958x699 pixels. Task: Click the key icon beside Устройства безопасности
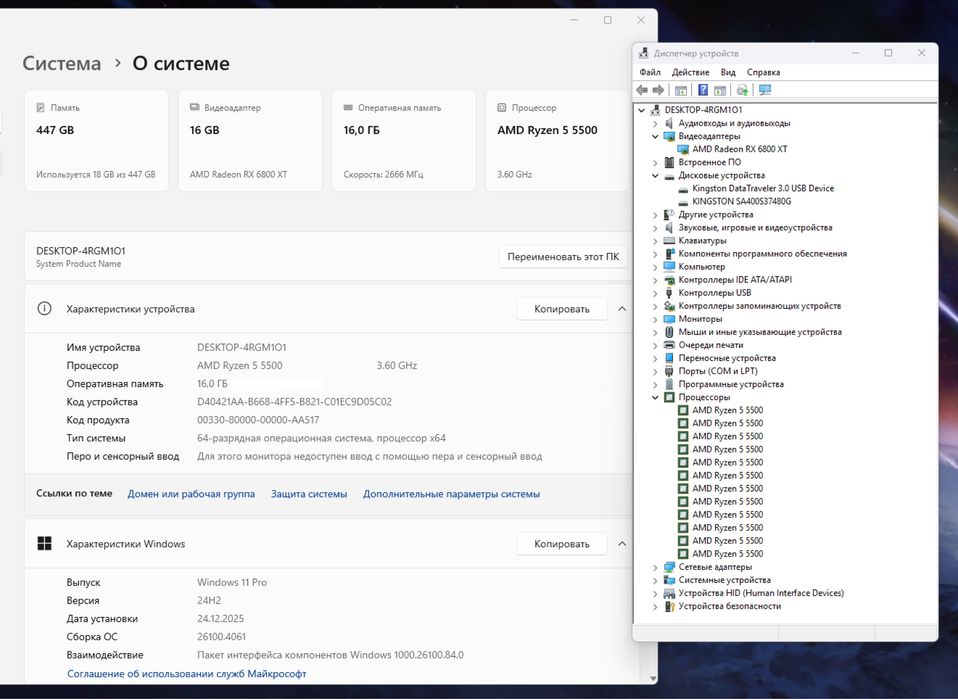(669, 606)
